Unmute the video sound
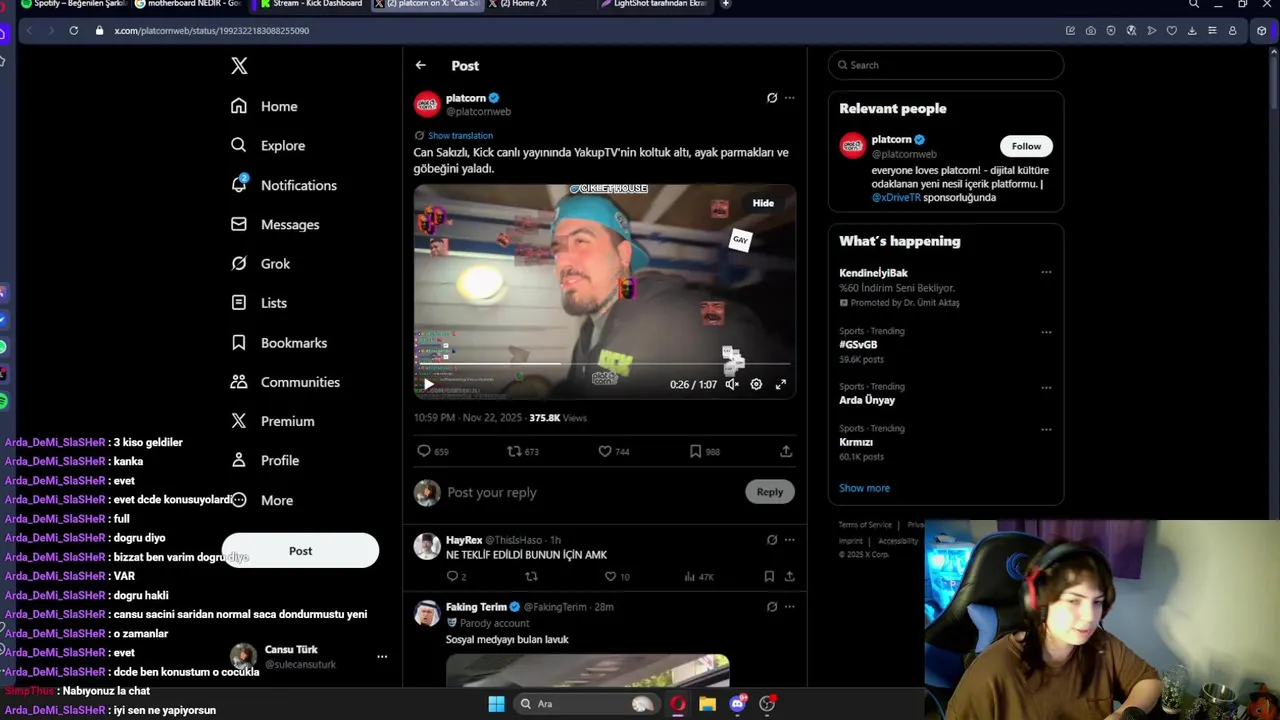Viewport: 1280px width, 720px height. (x=732, y=384)
